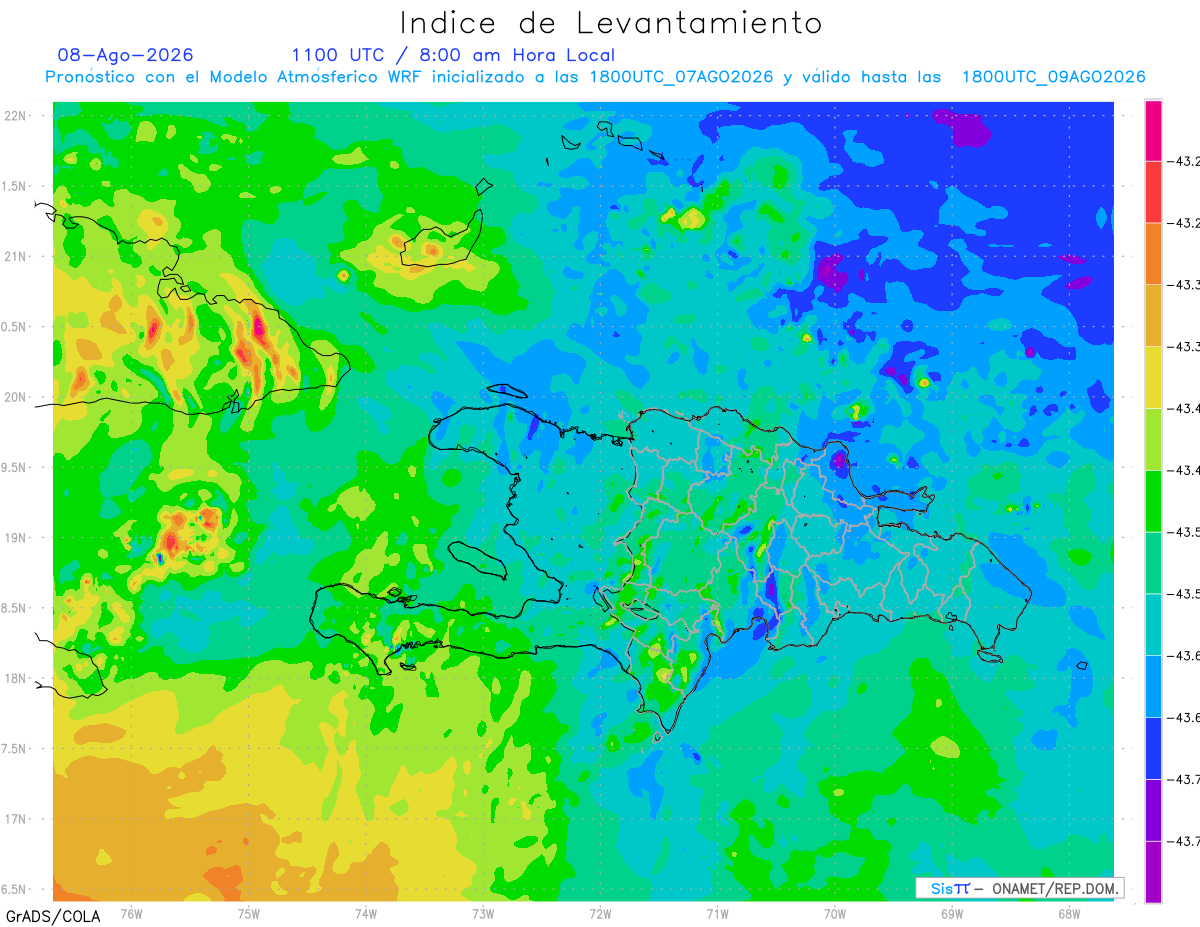Image resolution: width=1200 pixels, height=927 pixels.
Task: Click the magenta top swatch of the color bar
Action: pyautogui.click(x=1153, y=131)
